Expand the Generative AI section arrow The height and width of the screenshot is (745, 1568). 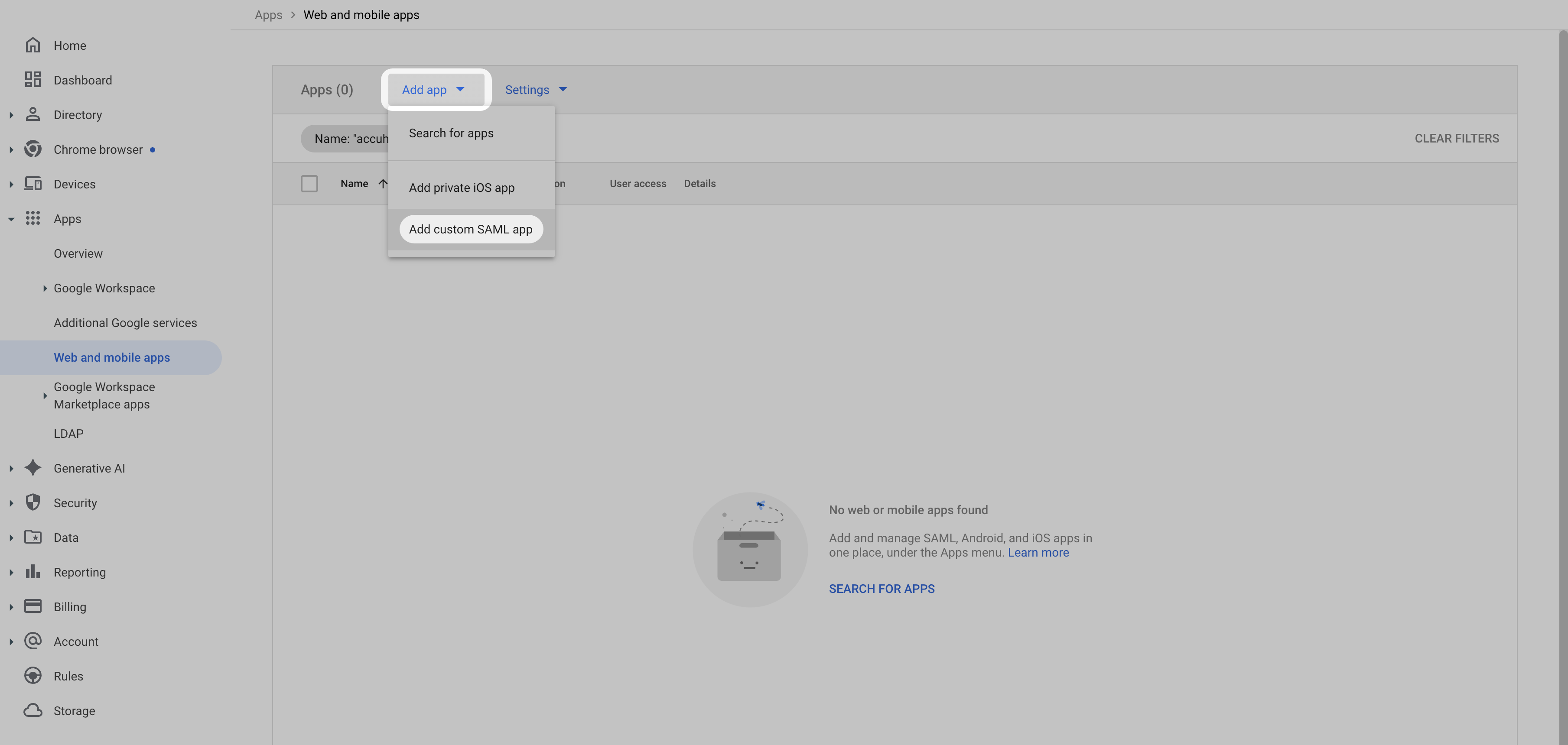click(11, 468)
